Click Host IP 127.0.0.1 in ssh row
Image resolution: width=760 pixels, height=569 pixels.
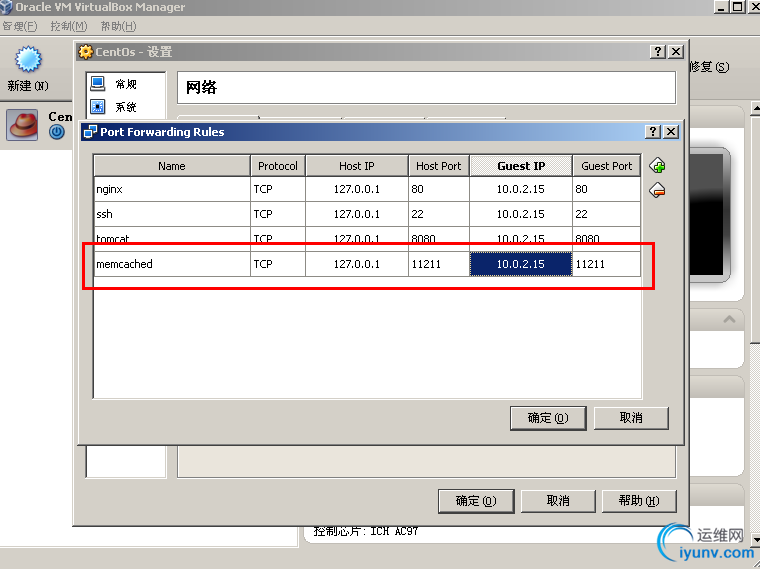(357, 214)
